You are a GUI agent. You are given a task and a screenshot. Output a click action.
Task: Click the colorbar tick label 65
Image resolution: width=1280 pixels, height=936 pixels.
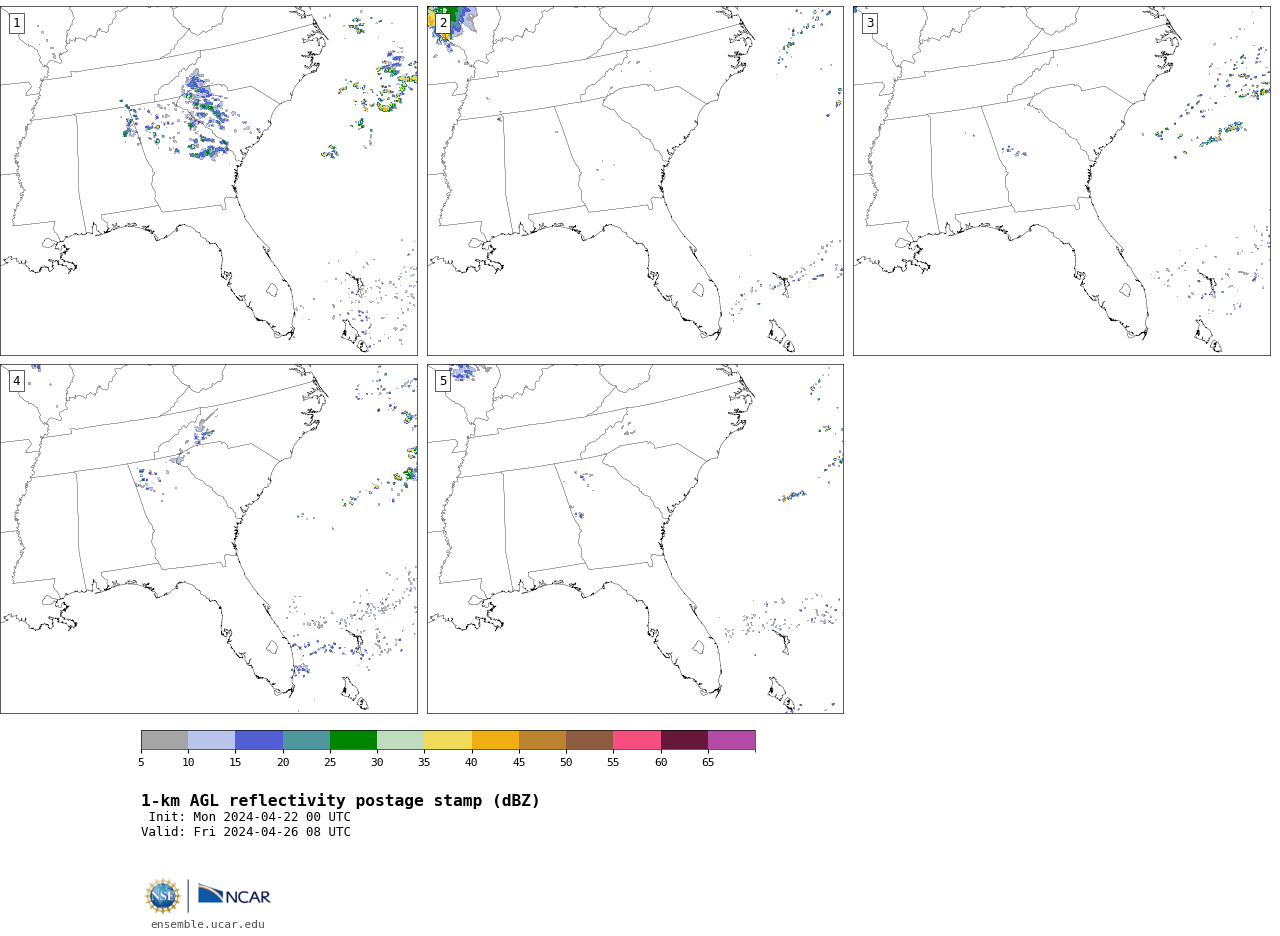click(708, 763)
